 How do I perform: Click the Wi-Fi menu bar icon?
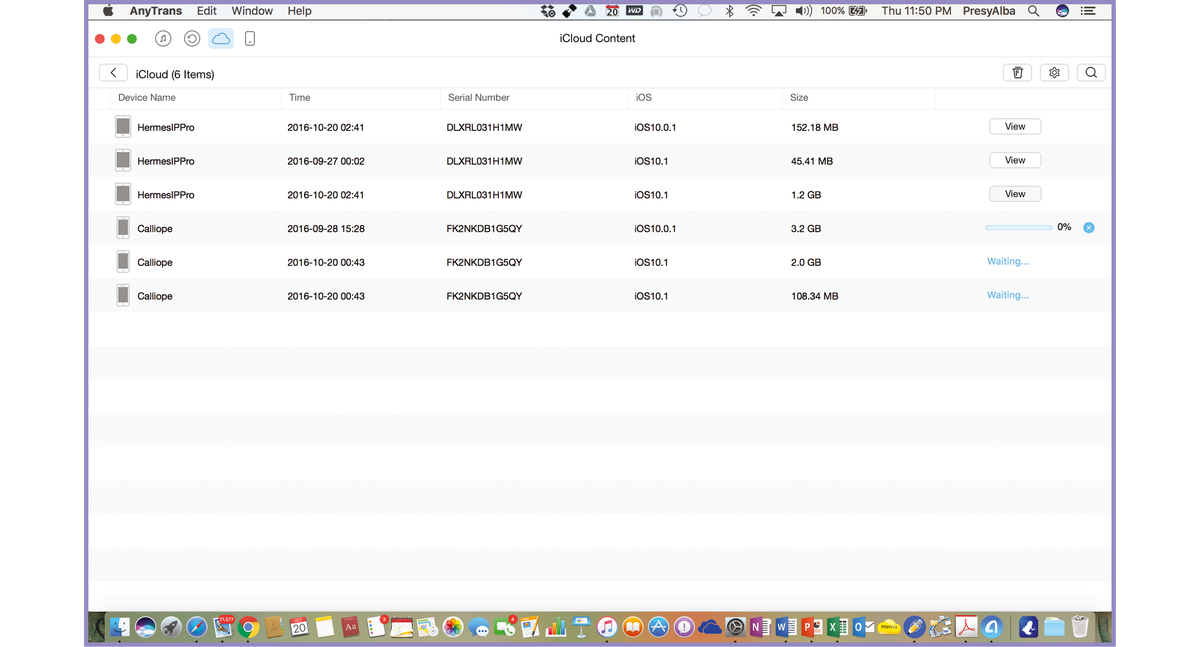click(753, 11)
